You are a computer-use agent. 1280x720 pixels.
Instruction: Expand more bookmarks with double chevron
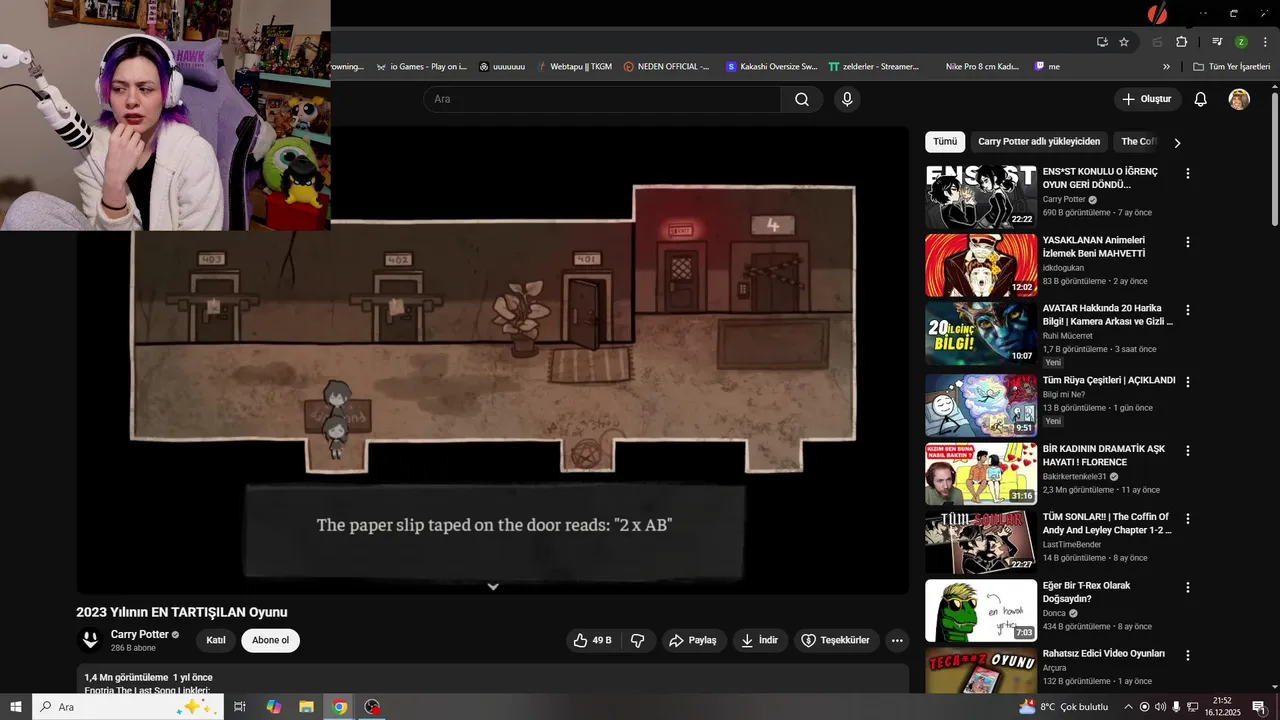1166,67
